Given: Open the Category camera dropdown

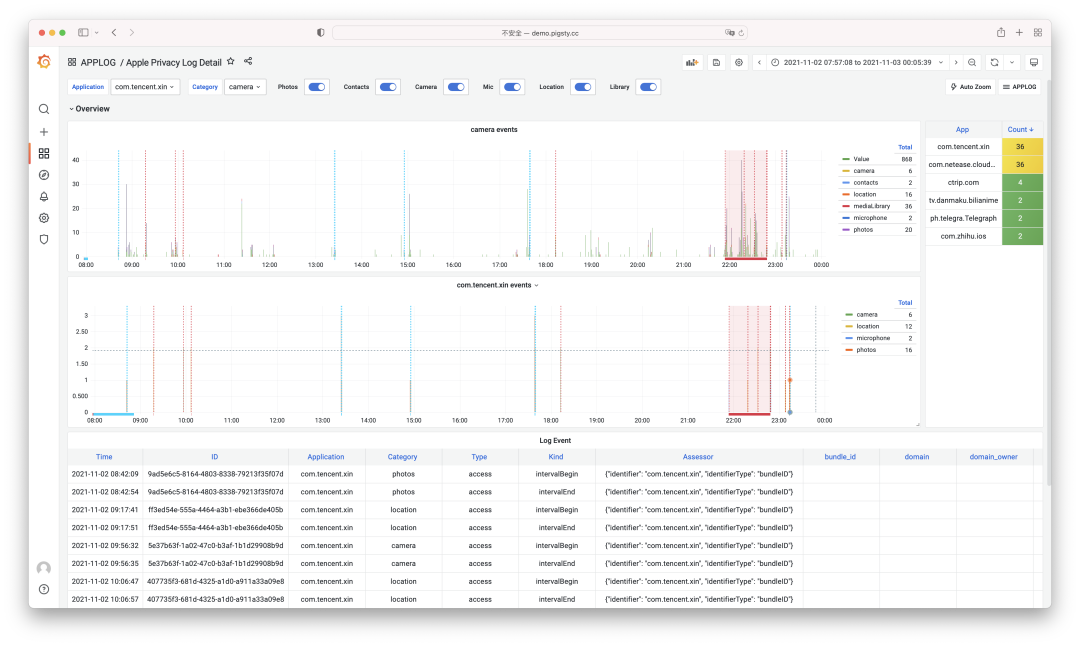Looking at the screenshot, I should [x=245, y=87].
